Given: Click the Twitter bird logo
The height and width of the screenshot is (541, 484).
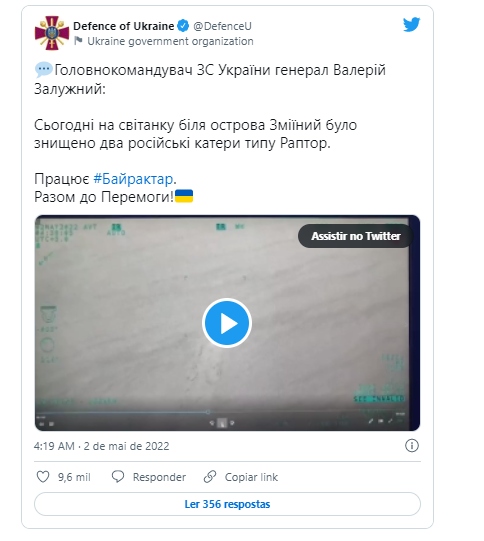Looking at the screenshot, I should (411, 24).
